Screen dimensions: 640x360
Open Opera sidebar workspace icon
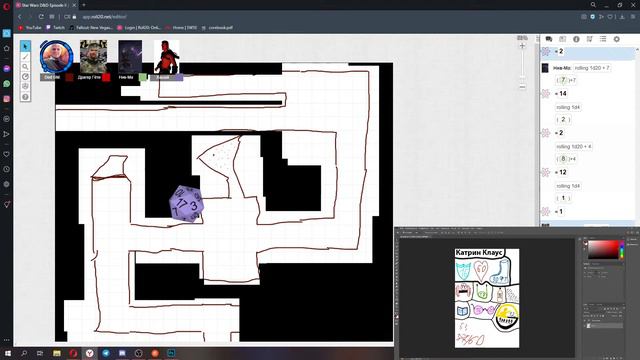[x=7, y=33]
